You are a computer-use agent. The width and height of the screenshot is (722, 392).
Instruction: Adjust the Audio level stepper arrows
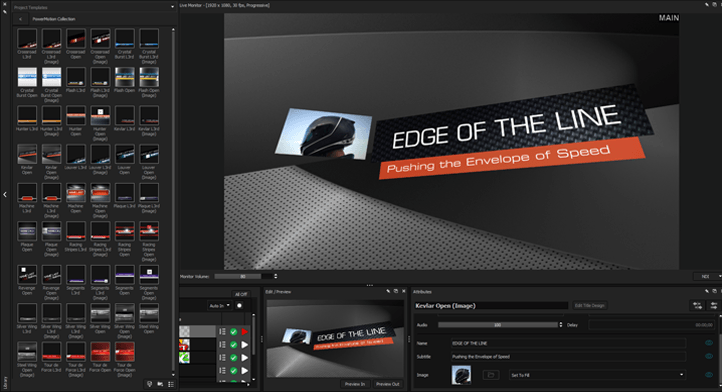[560, 325]
